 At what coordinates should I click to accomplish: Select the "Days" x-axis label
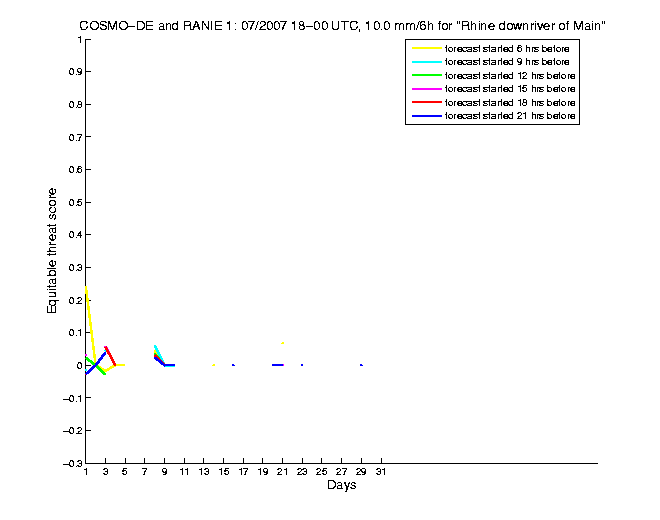coord(341,485)
